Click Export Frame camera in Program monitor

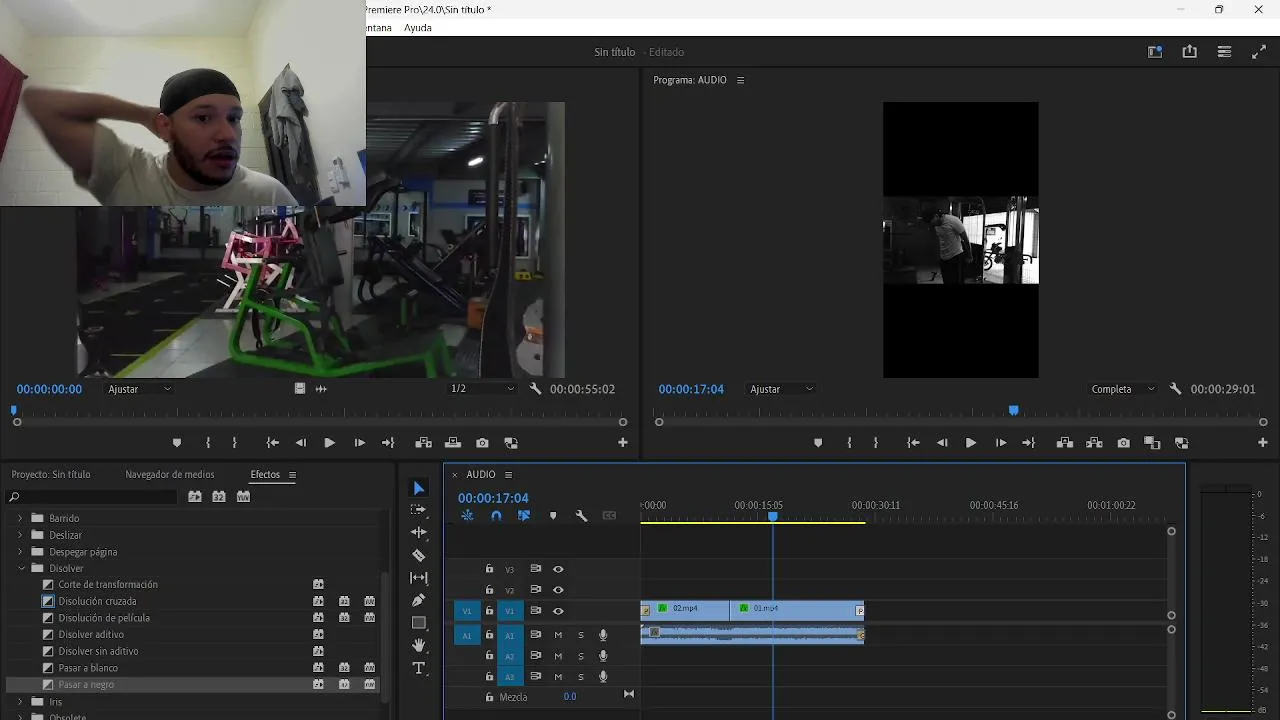click(x=1123, y=443)
